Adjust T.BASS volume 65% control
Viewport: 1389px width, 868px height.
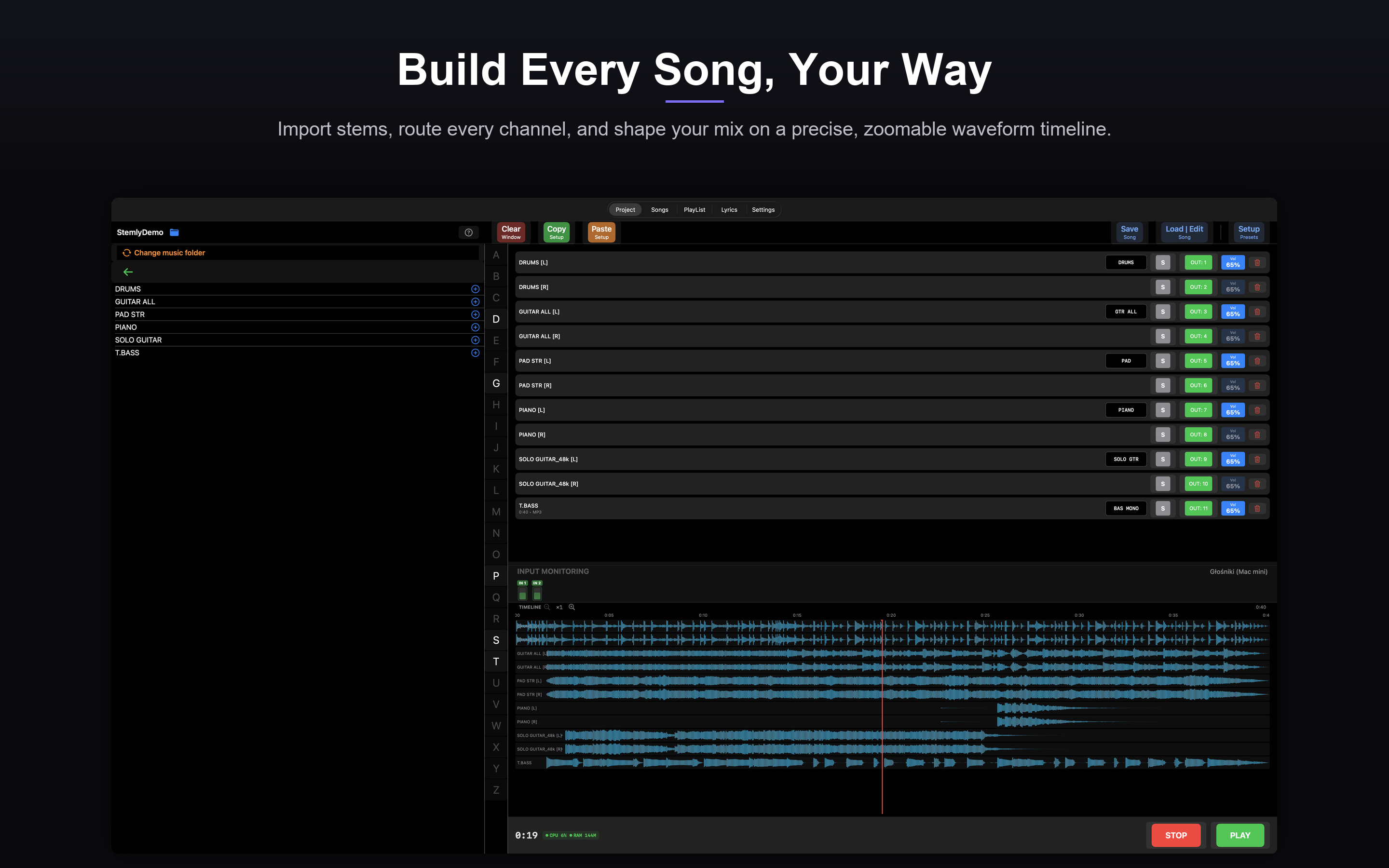click(1233, 509)
